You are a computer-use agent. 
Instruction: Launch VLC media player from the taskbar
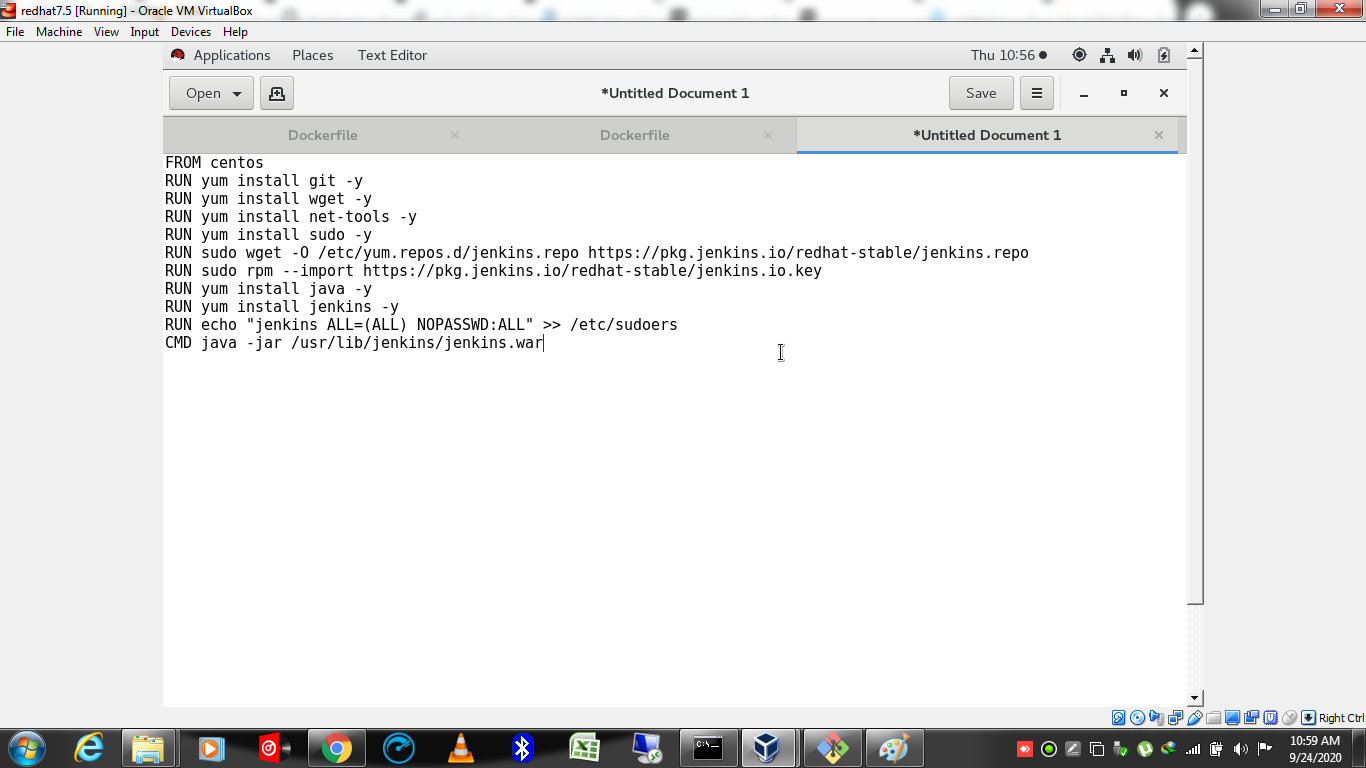(461, 747)
